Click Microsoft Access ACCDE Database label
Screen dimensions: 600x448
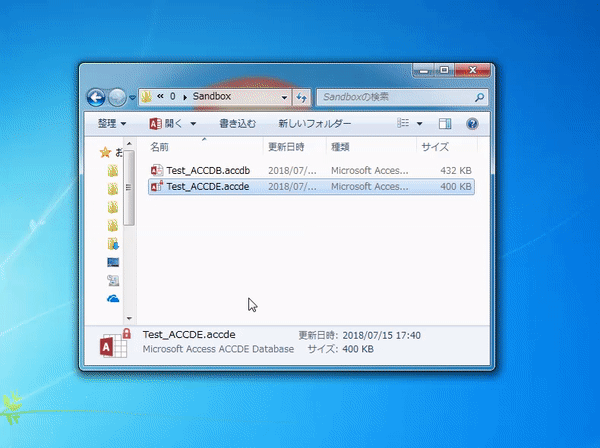(x=218, y=349)
